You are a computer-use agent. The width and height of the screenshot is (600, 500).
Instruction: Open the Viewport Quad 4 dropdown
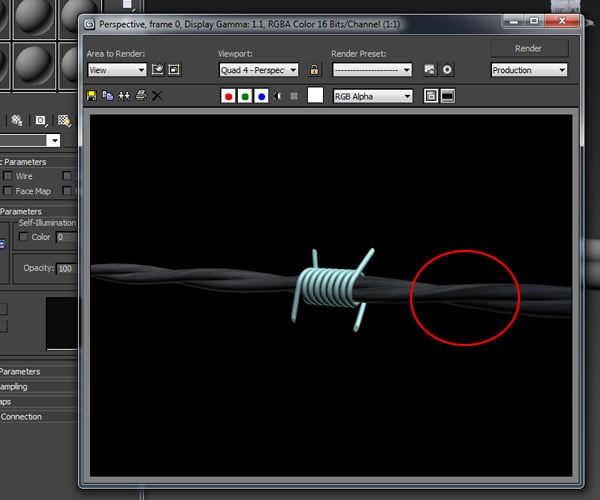(x=259, y=70)
